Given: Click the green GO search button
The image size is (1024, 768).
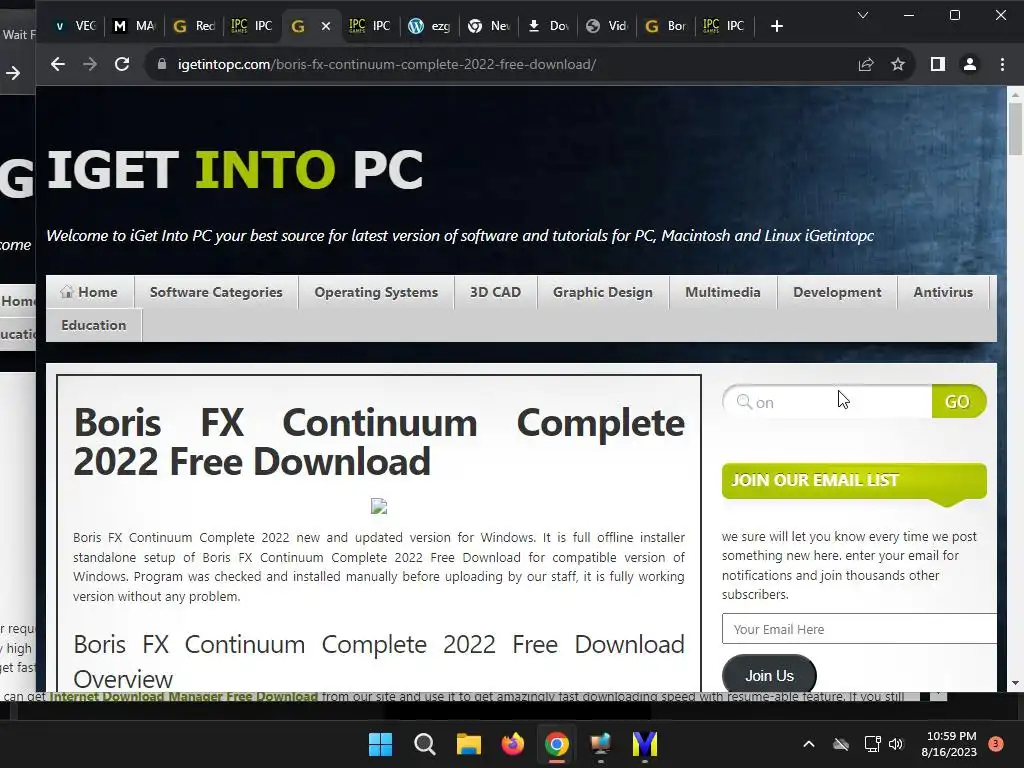Looking at the screenshot, I should [x=957, y=402].
